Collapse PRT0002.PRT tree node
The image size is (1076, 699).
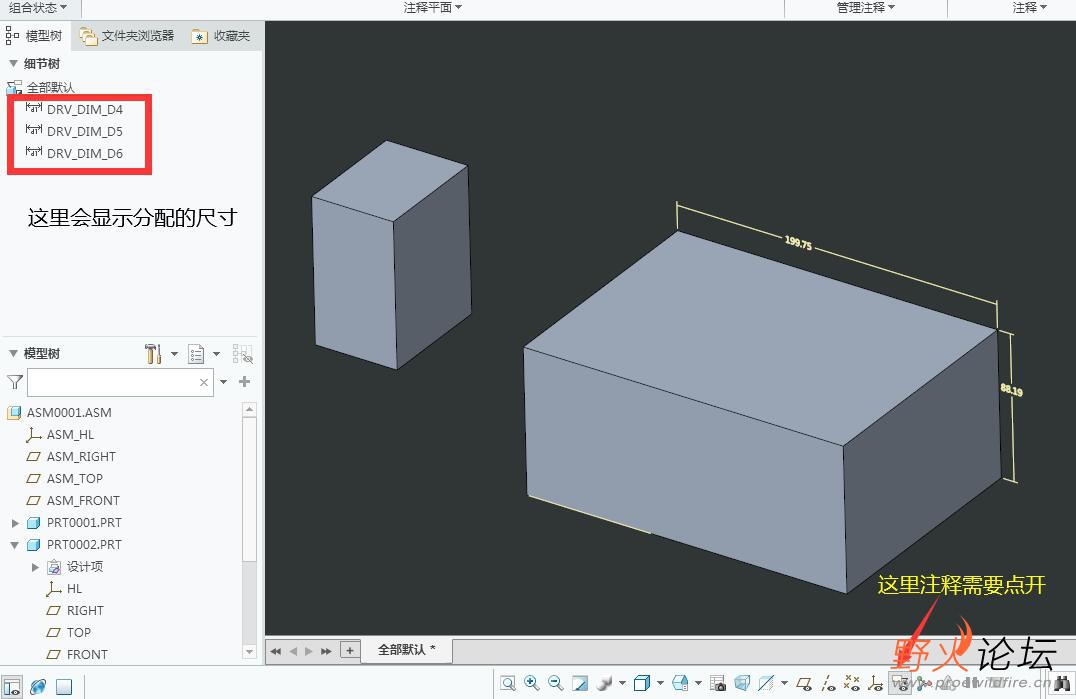point(15,545)
